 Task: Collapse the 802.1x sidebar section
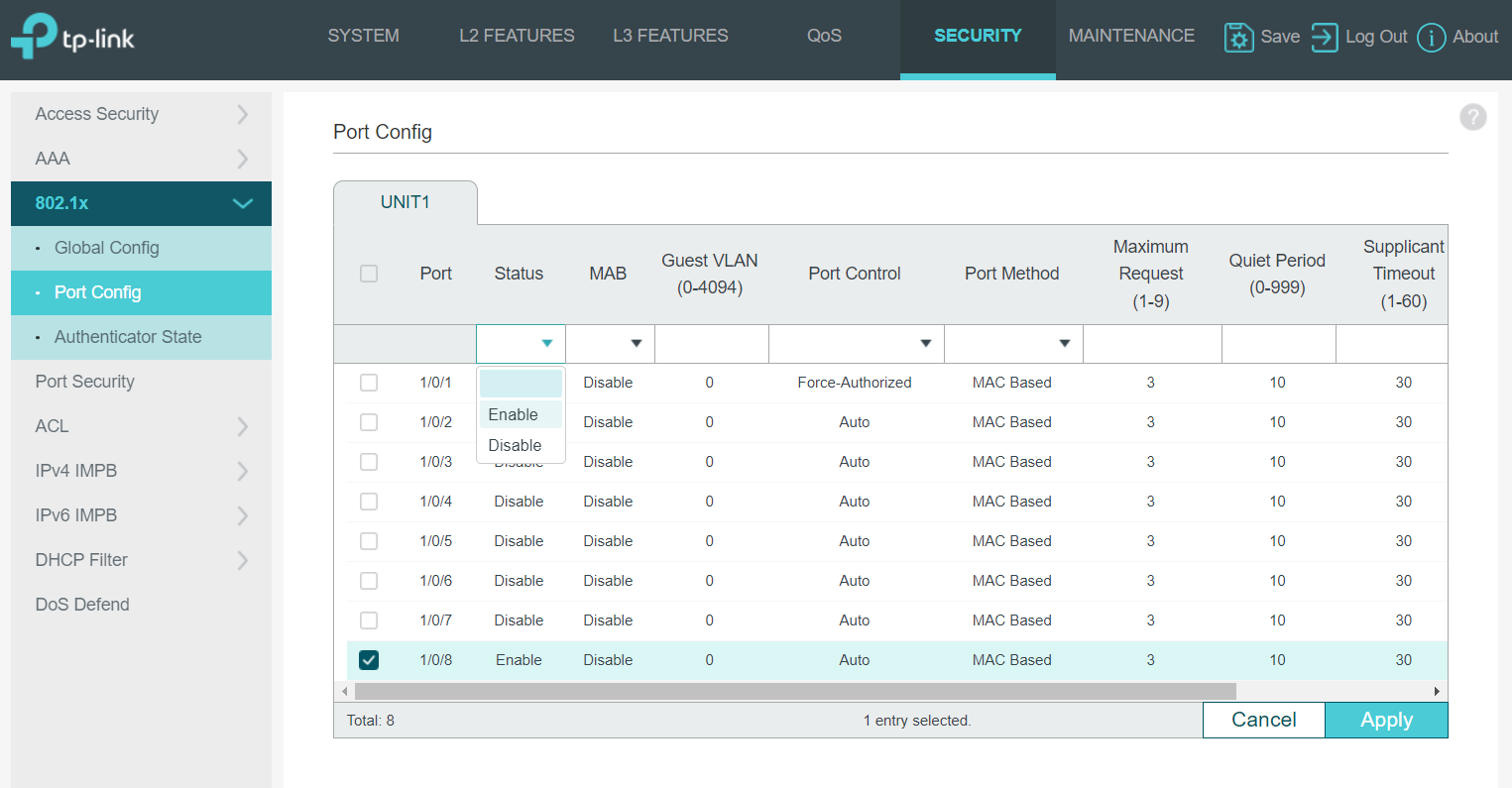141,203
